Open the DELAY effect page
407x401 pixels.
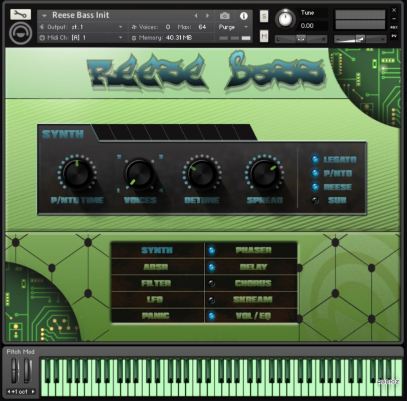pyautogui.click(x=253, y=267)
